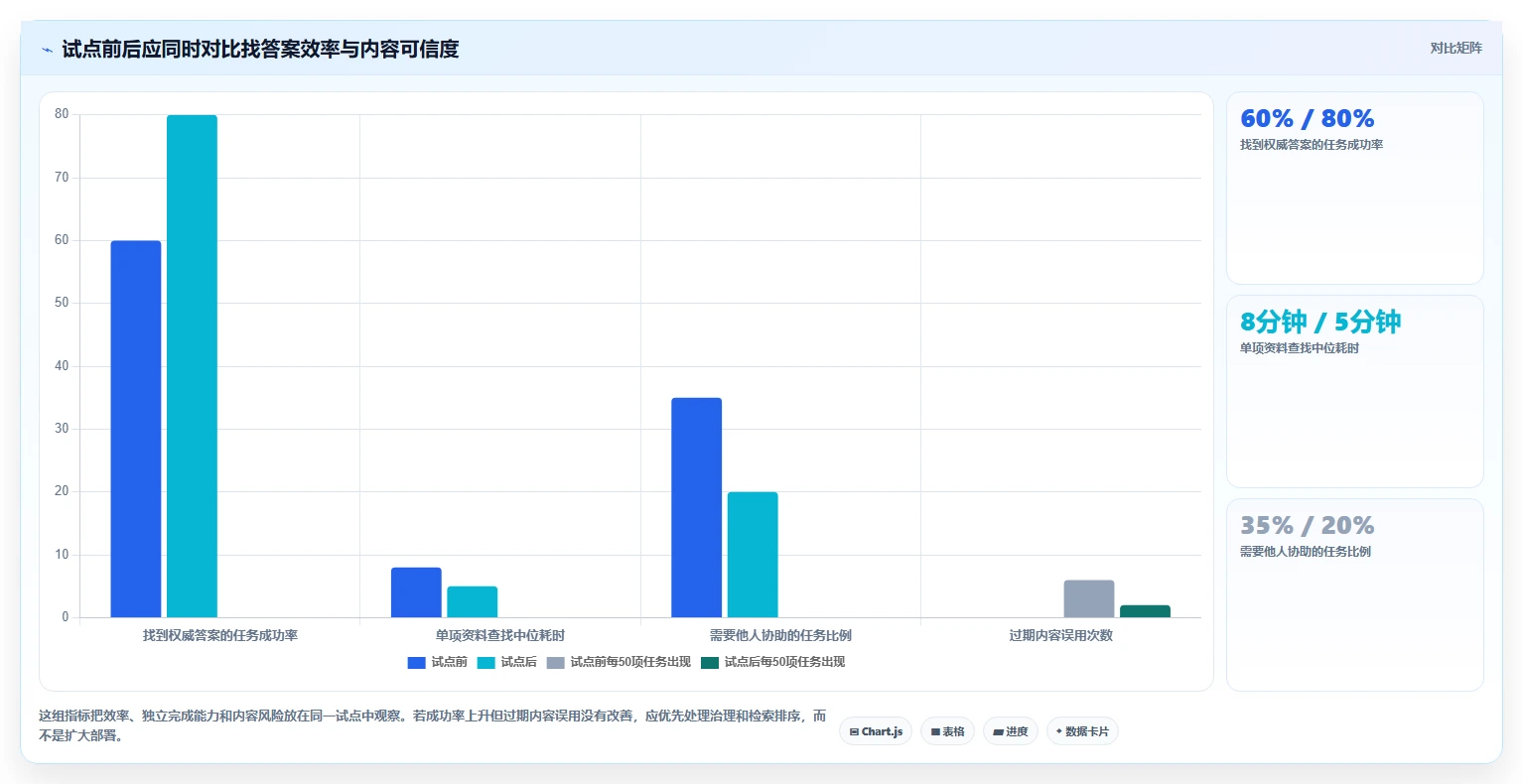Image resolution: width=1523 pixels, height=784 pixels.
Task: Click the 60% / 80% metric card value
Action: (1307, 119)
